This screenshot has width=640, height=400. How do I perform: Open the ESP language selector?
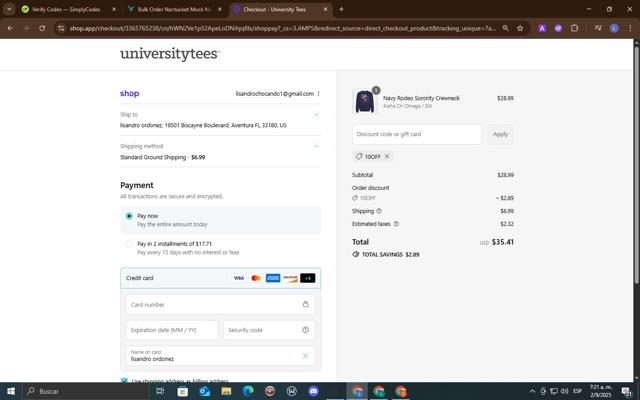coord(578,391)
